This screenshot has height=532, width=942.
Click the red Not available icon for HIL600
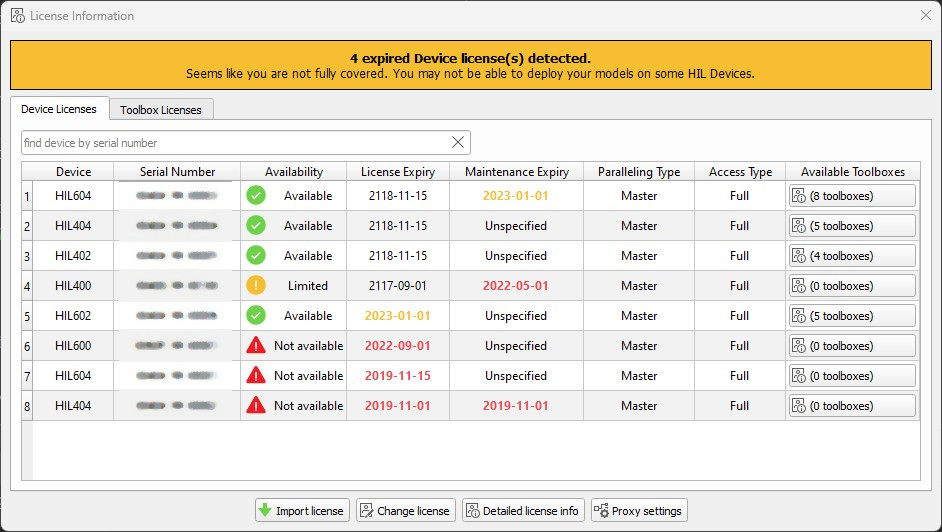click(x=256, y=346)
